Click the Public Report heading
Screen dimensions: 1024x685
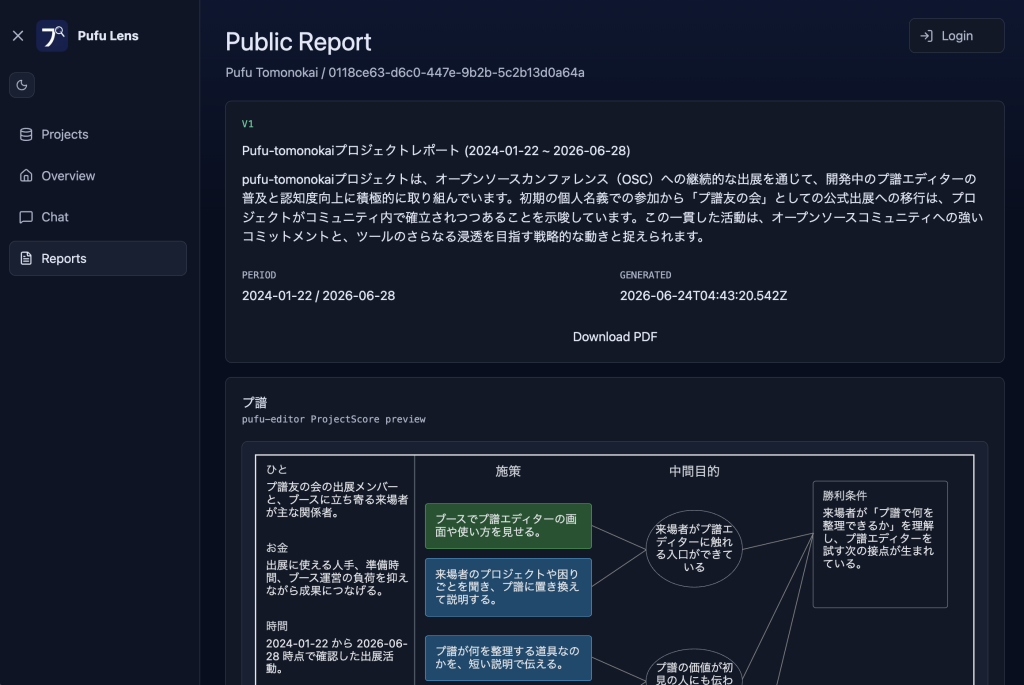coord(298,42)
